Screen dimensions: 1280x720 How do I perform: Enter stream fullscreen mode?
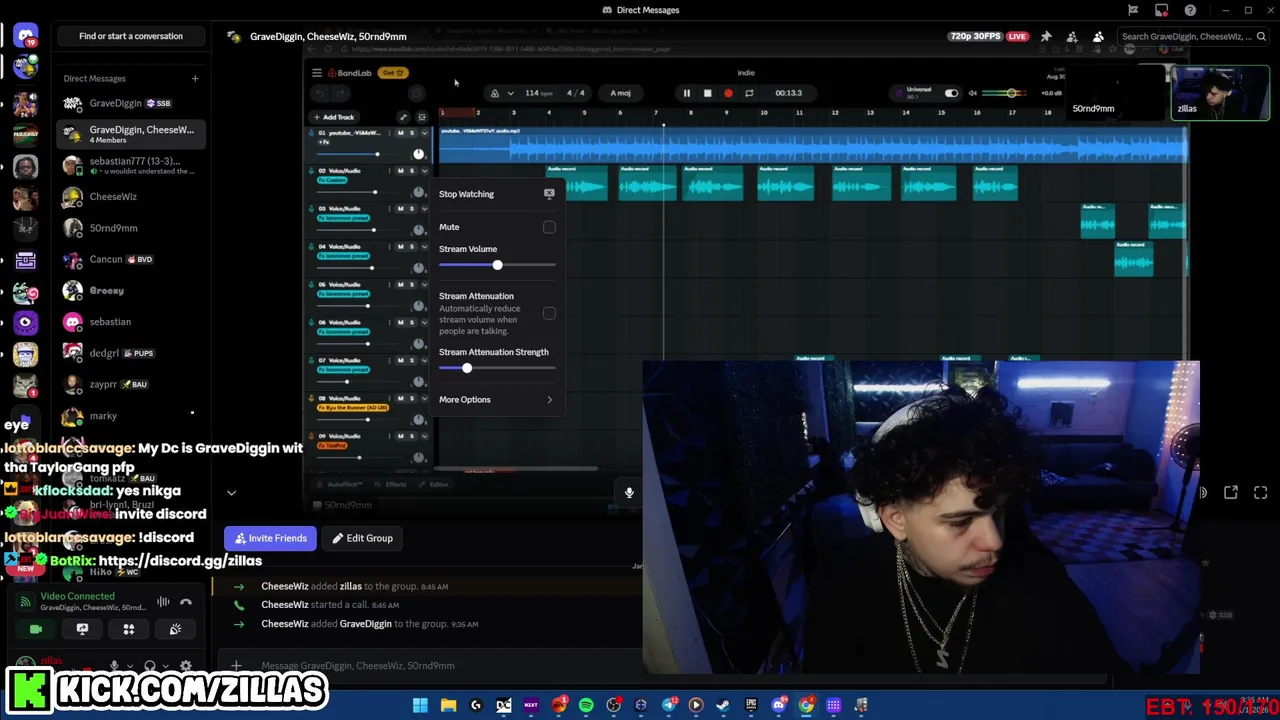1260,492
